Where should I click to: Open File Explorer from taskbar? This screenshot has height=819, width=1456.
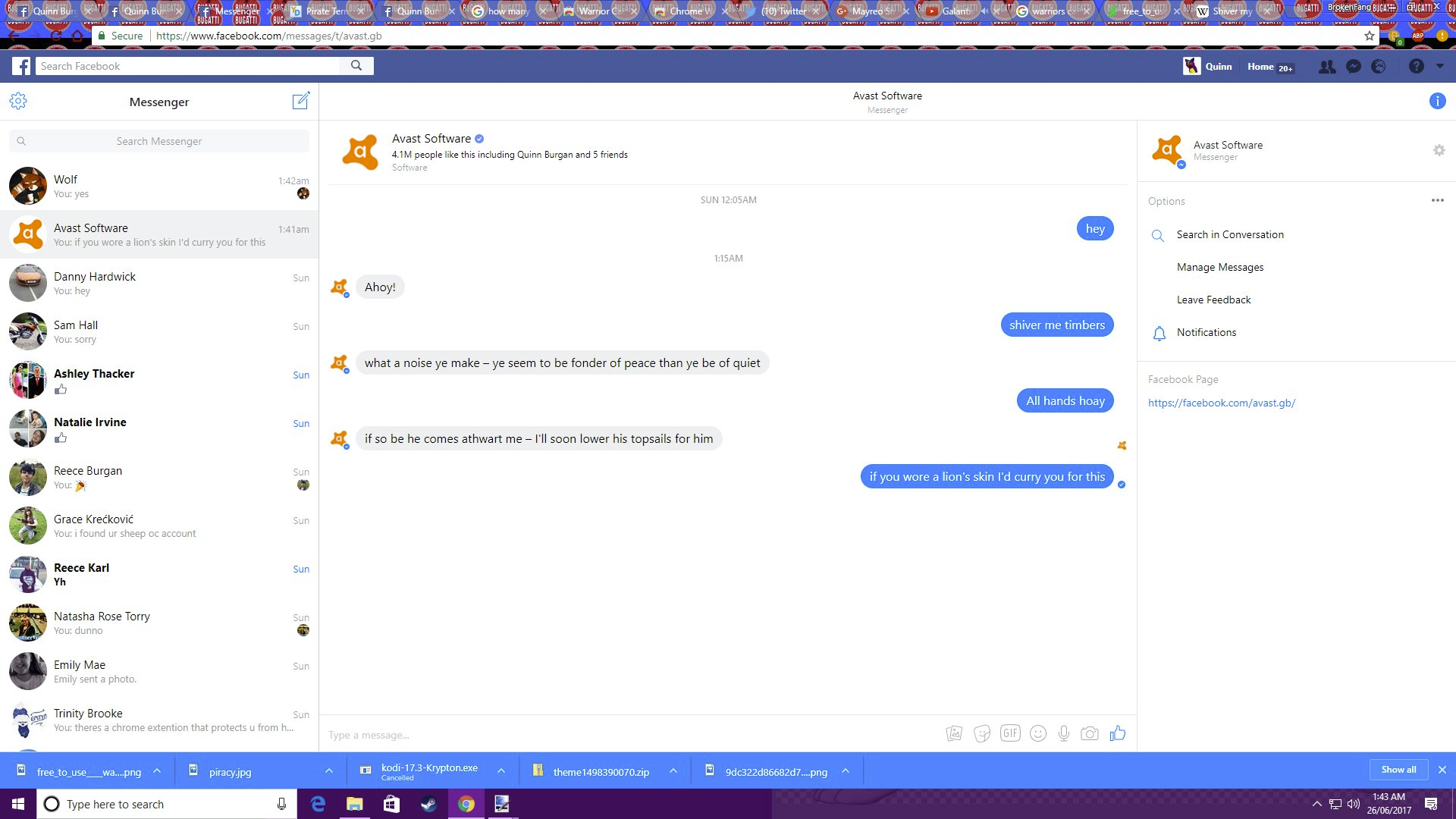355,804
